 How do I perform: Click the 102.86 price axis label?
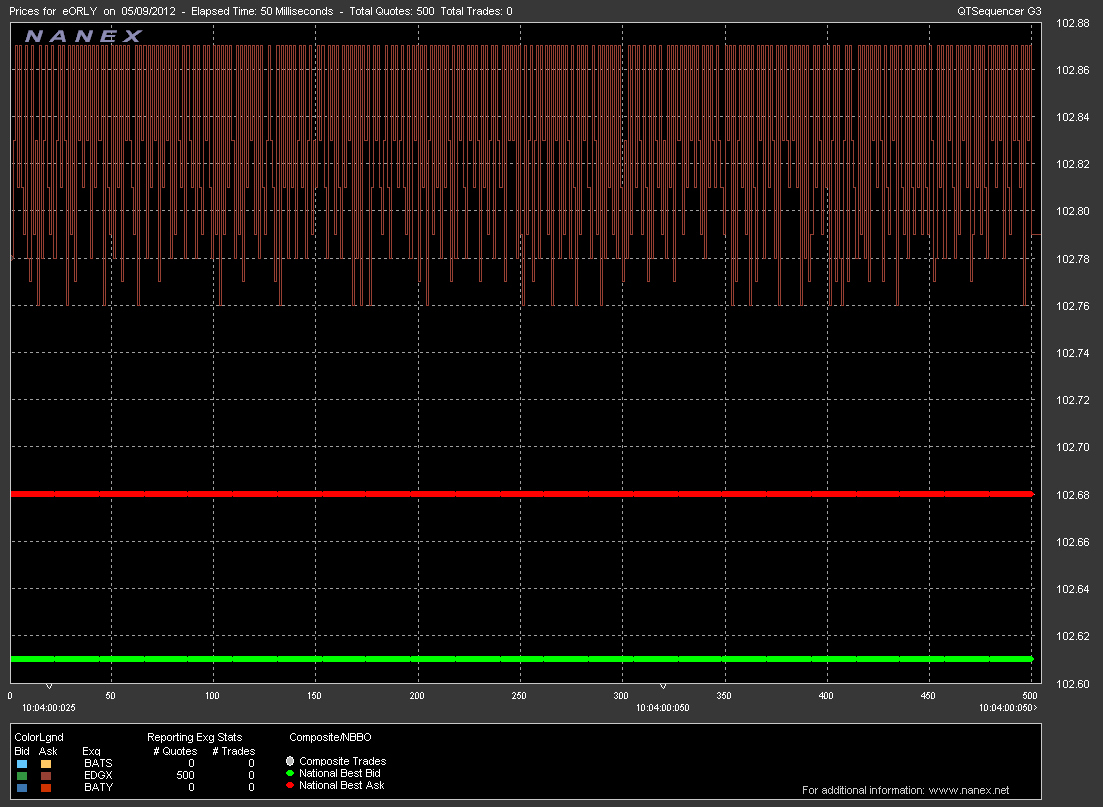click(x=1073, y=70)
